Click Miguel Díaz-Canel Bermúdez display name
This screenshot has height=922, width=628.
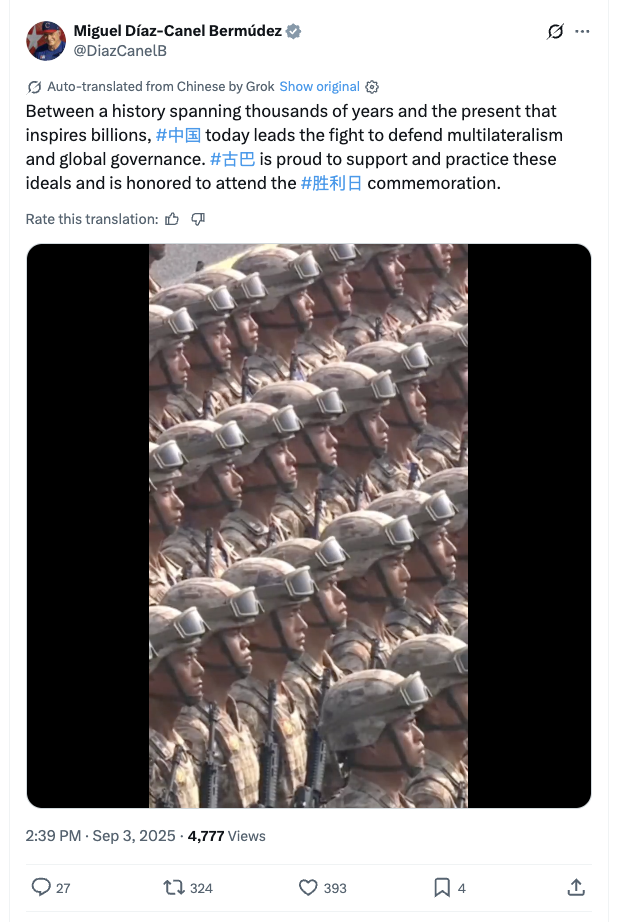pos(178,31)
